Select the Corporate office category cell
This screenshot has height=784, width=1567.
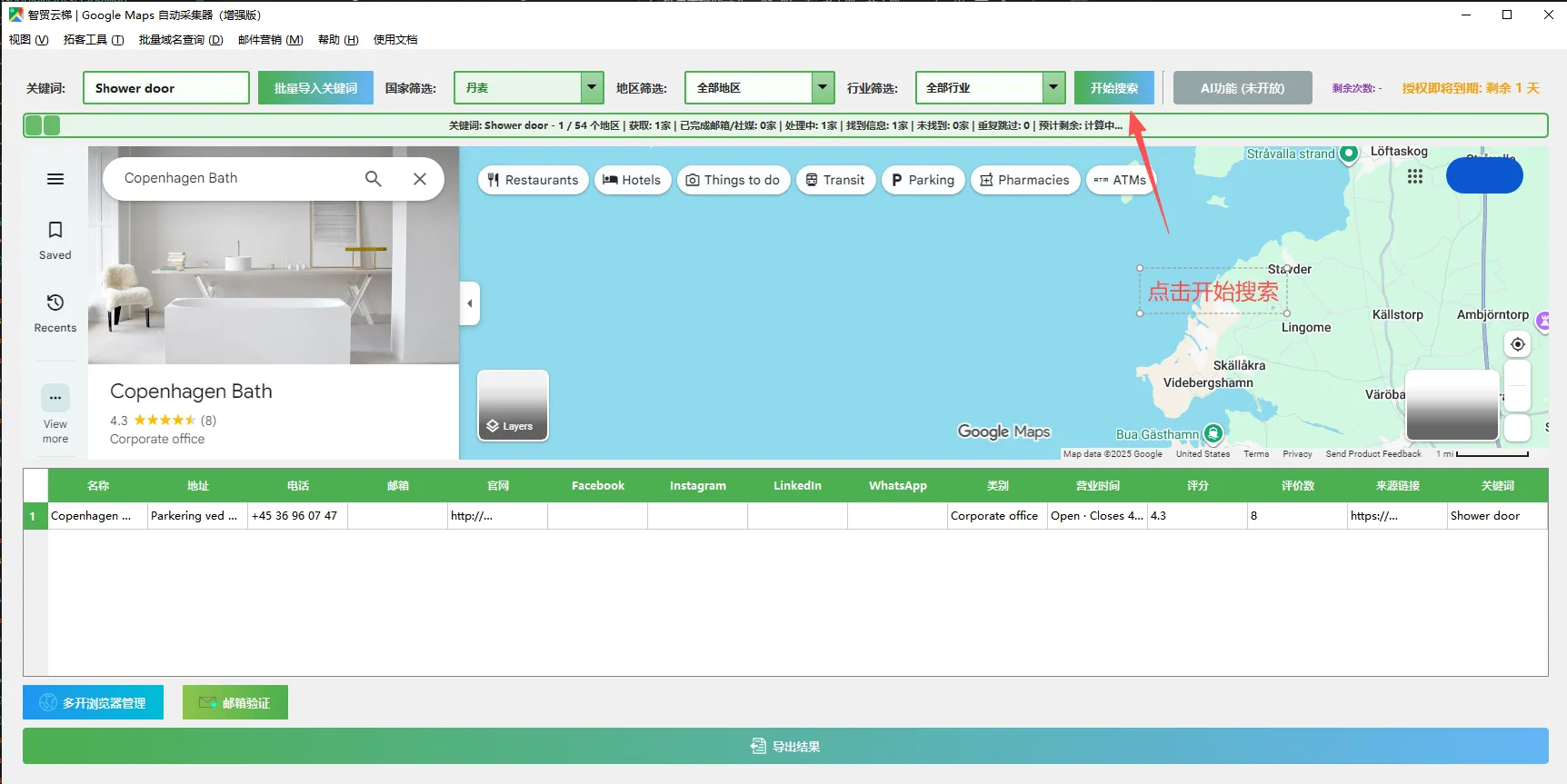pos(998,516)
